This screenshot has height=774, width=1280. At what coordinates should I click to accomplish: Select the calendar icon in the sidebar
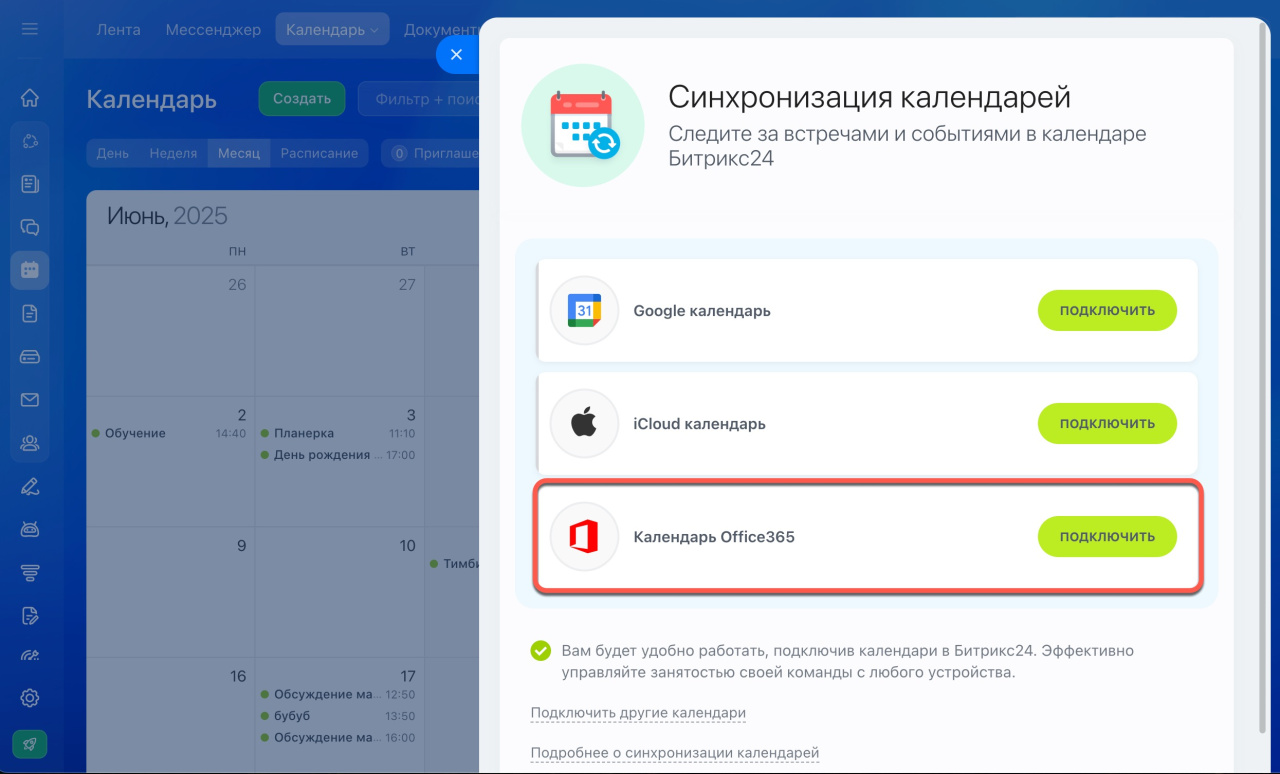click(x=30, y=270)
